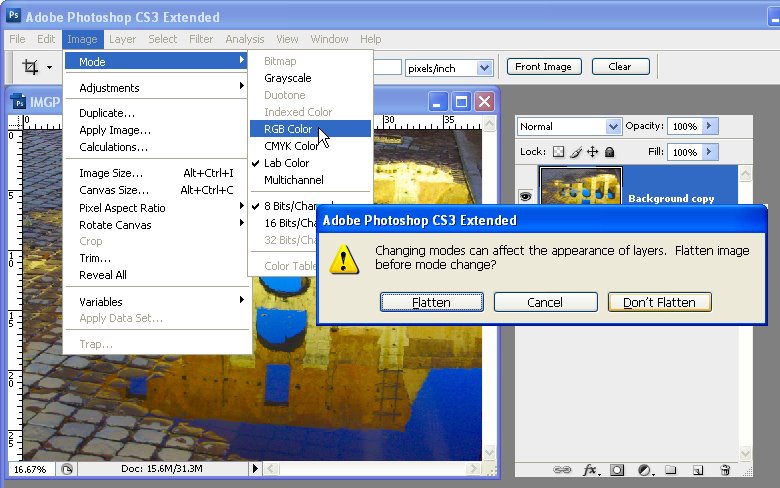Image resolution: width=780 pixels, height=488 pixels.
Task: Click Cancel in the mode change dialog
Action: click(x=545, y=302)
